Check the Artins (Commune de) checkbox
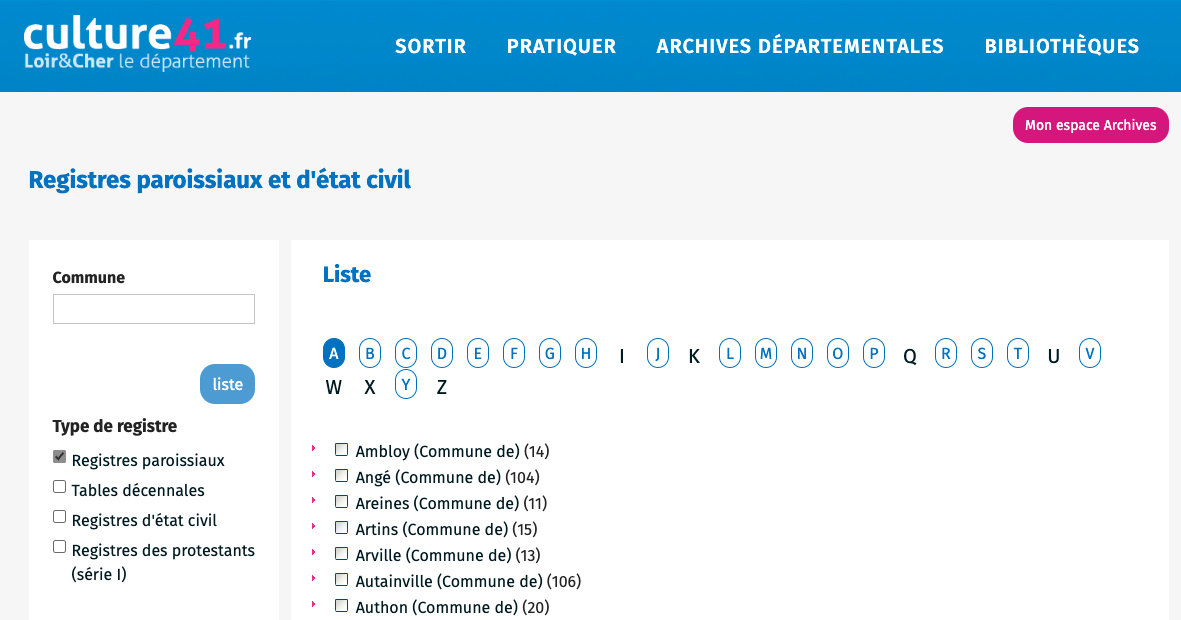Image resolution: width=1181 pixels, height=620 pixels. point(341,527)
